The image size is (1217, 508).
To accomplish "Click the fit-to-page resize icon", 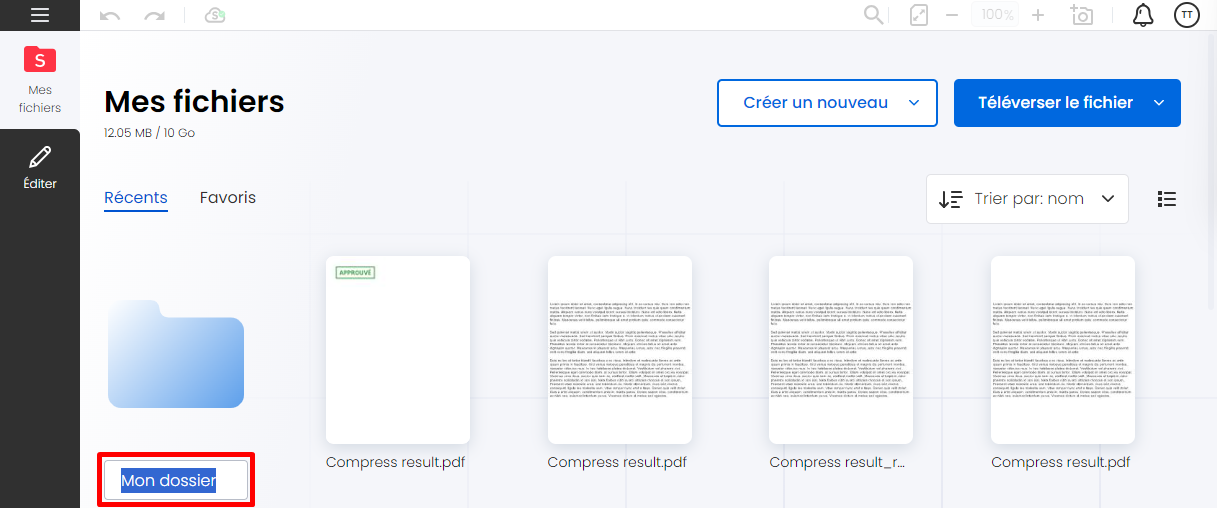I will click(919, 15).
